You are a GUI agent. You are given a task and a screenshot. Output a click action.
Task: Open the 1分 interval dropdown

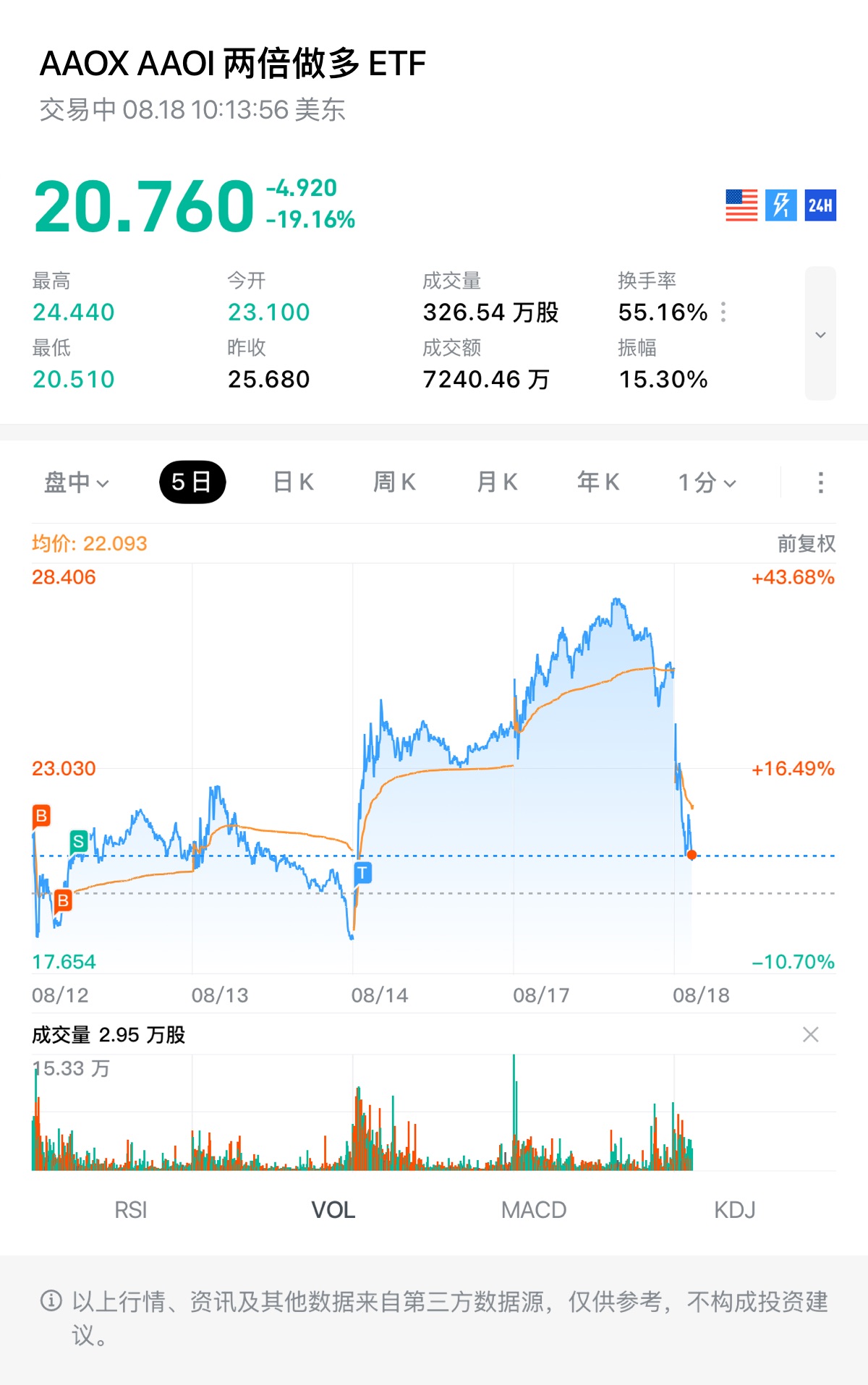click(x=707, y=482)
